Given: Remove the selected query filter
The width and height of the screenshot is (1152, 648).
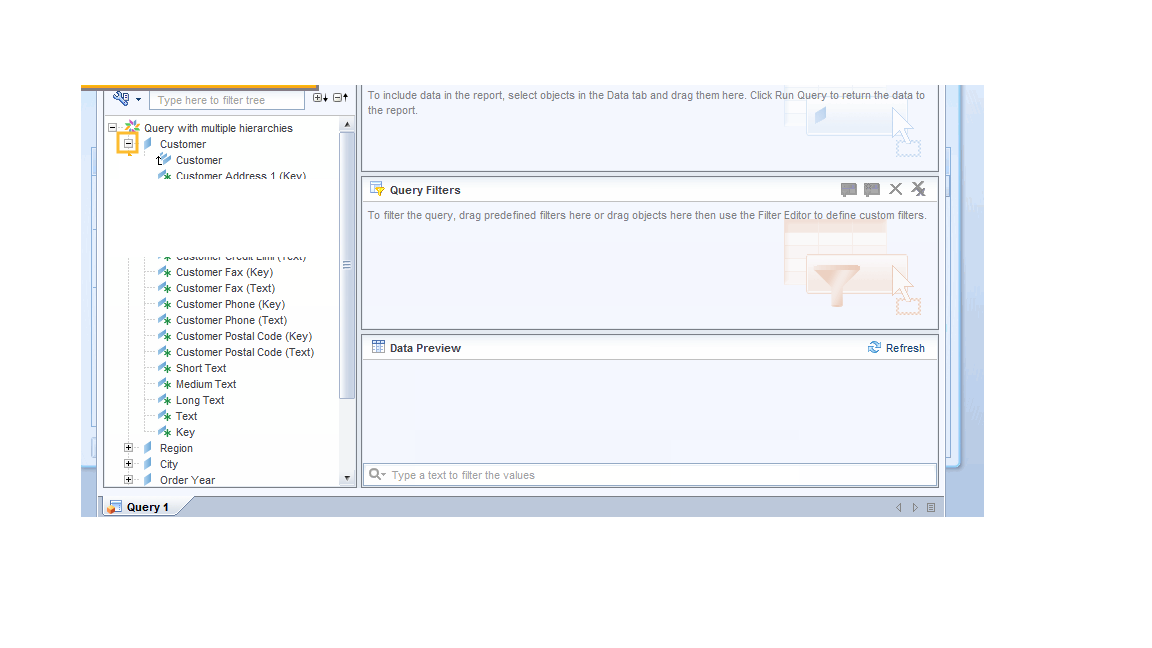Looking at the screenshot, I should (x=896, y=189).
